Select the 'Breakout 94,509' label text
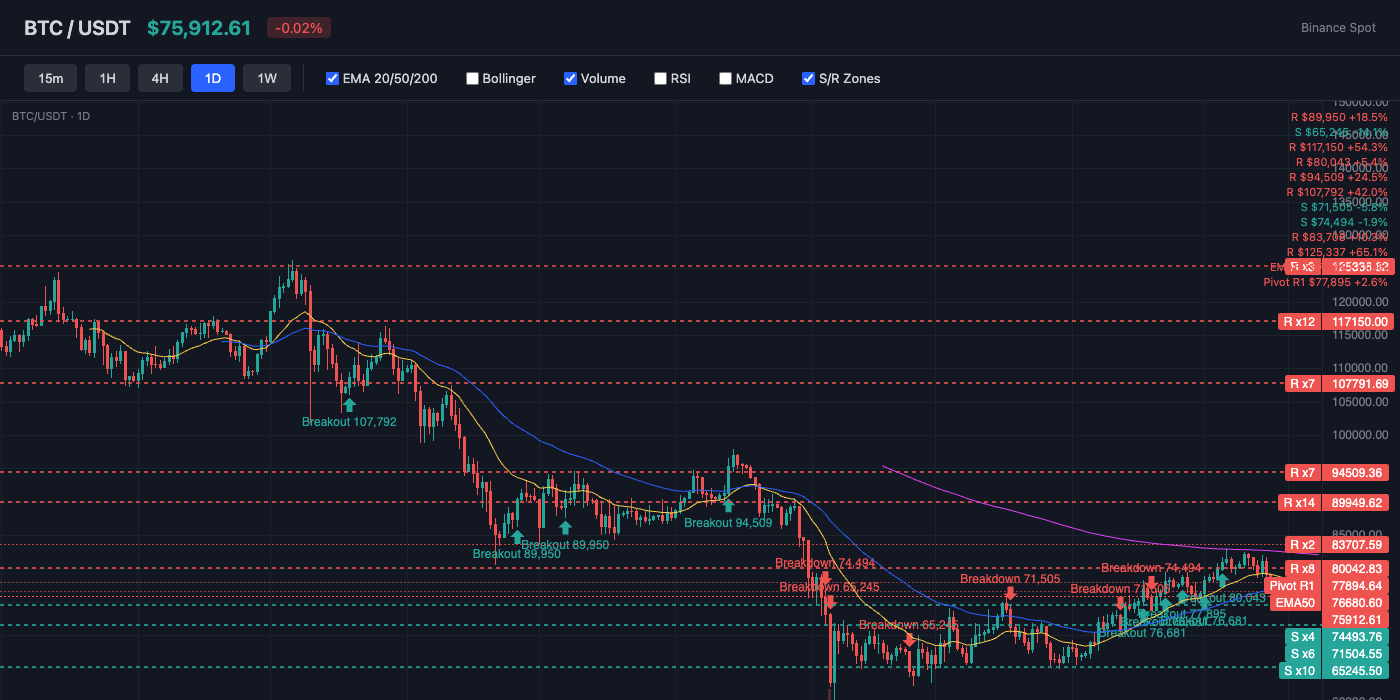Screen dimensions: 1400x700 728,522
